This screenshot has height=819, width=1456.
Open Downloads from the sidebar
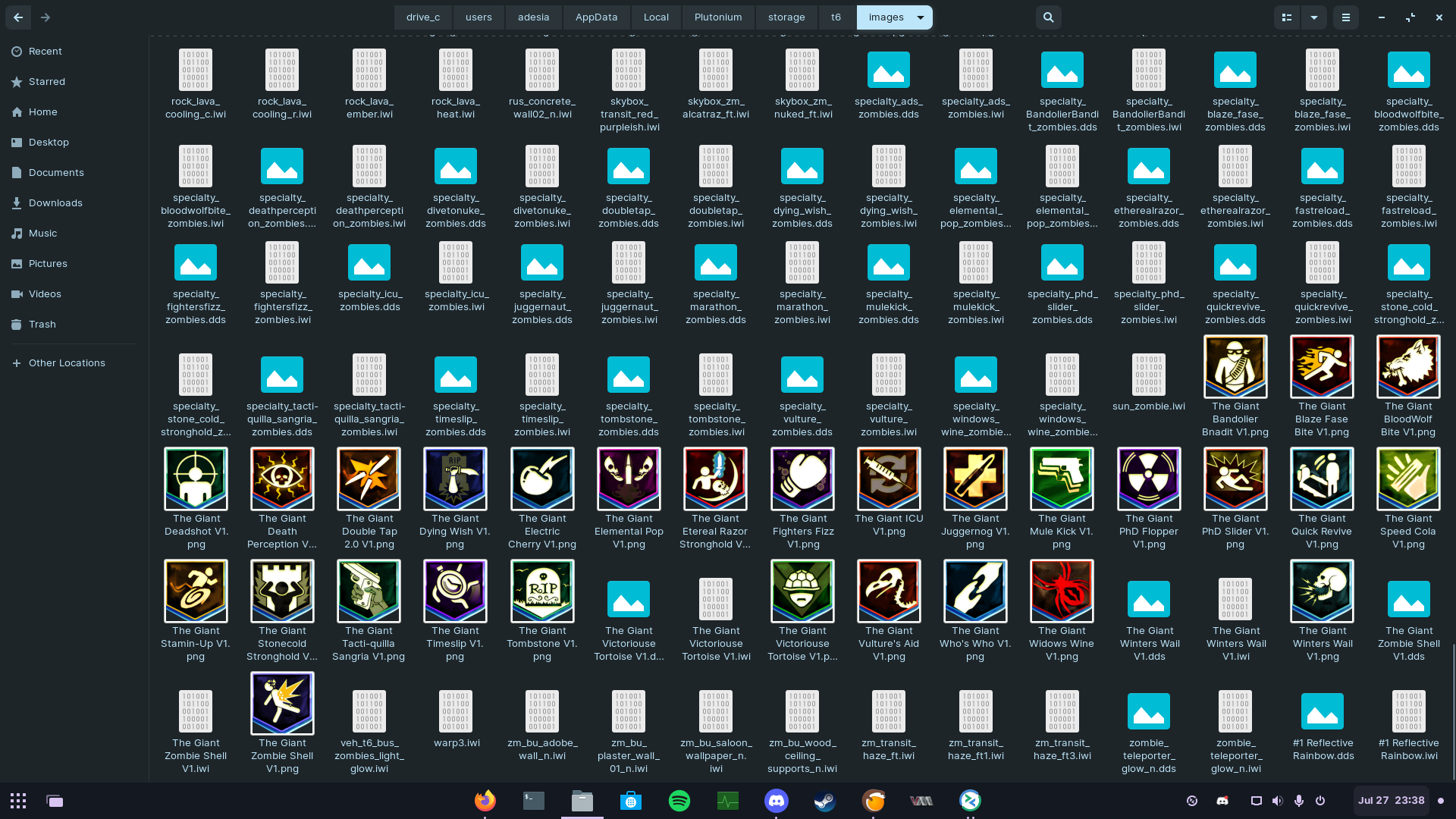point(55,202)
